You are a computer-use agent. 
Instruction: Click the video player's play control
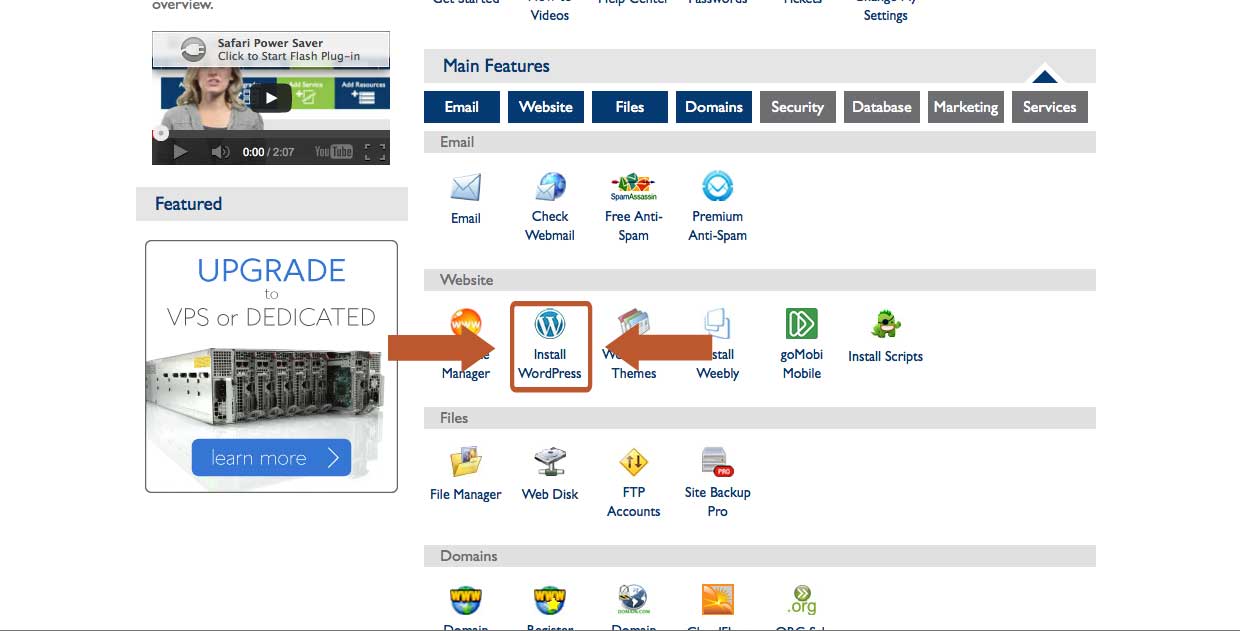click(180, 152)
